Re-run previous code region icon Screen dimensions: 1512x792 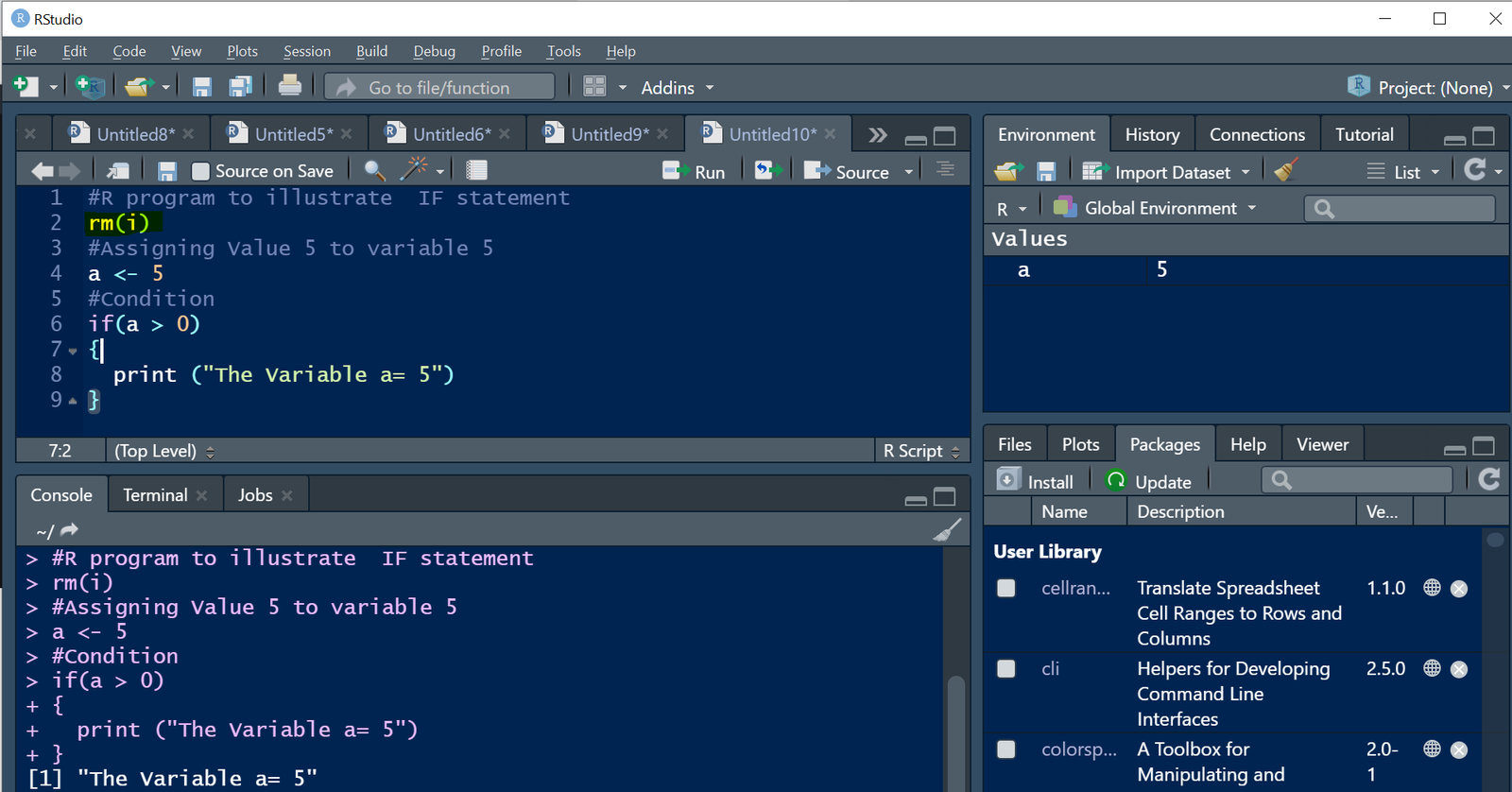pyautogui.click(x=766, y=170)
